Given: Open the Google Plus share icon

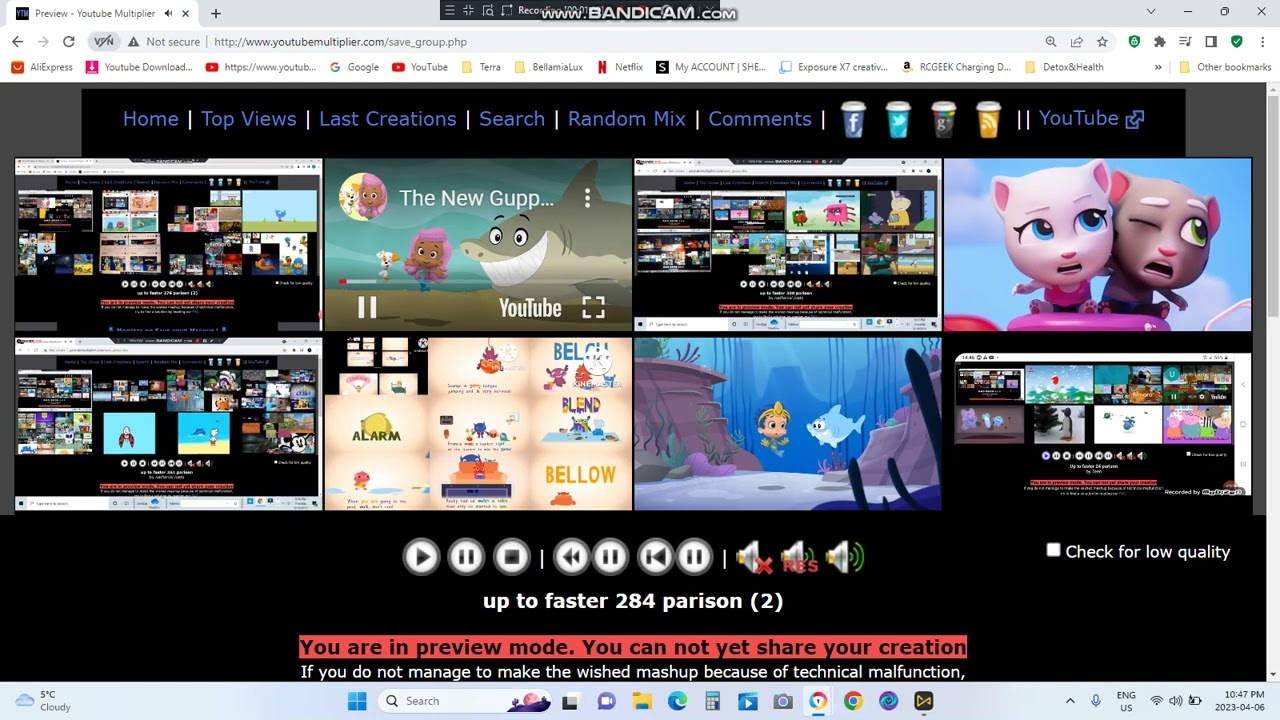Looking at the screenshot, I should [944, 119].
